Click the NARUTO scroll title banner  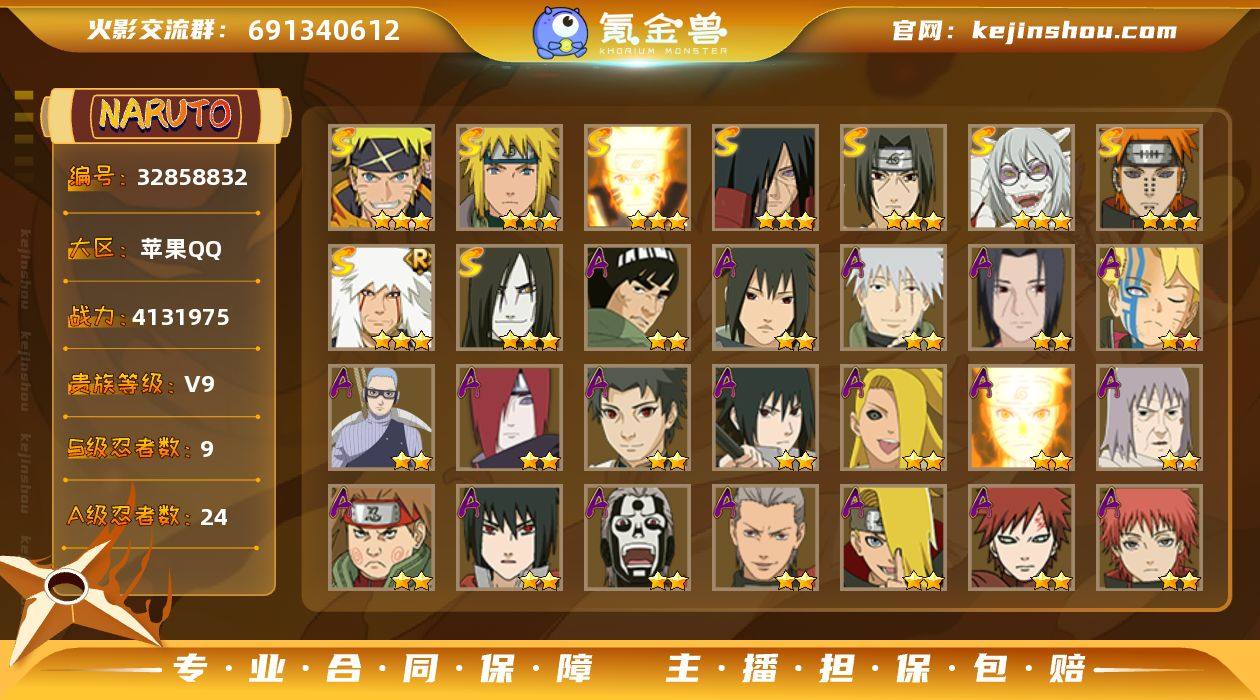pos(166,115)
